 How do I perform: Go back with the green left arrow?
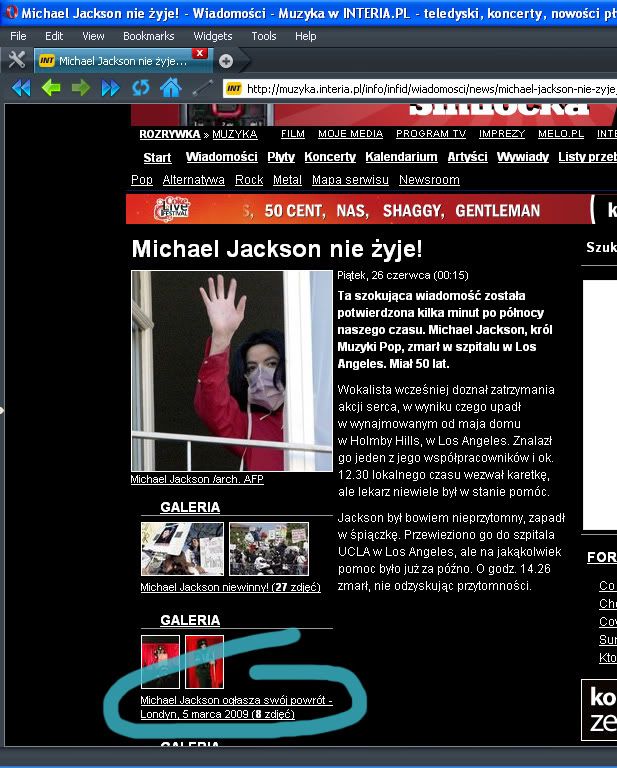pyautogui.click(x=51, y=88)
